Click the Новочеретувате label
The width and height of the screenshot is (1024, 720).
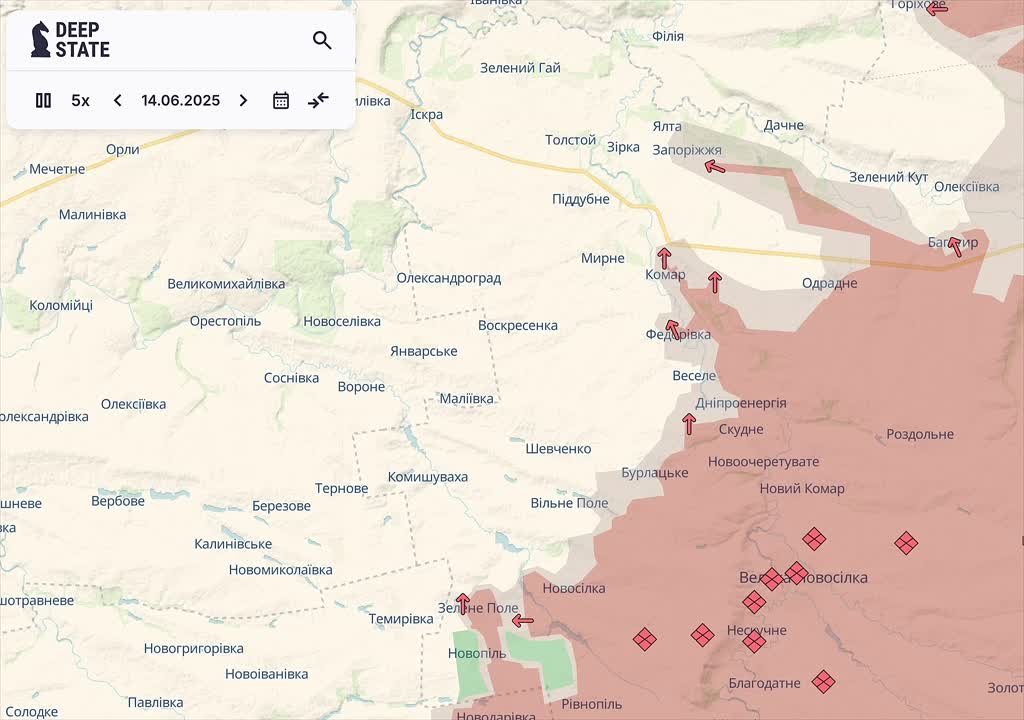(x=763, y=462)
